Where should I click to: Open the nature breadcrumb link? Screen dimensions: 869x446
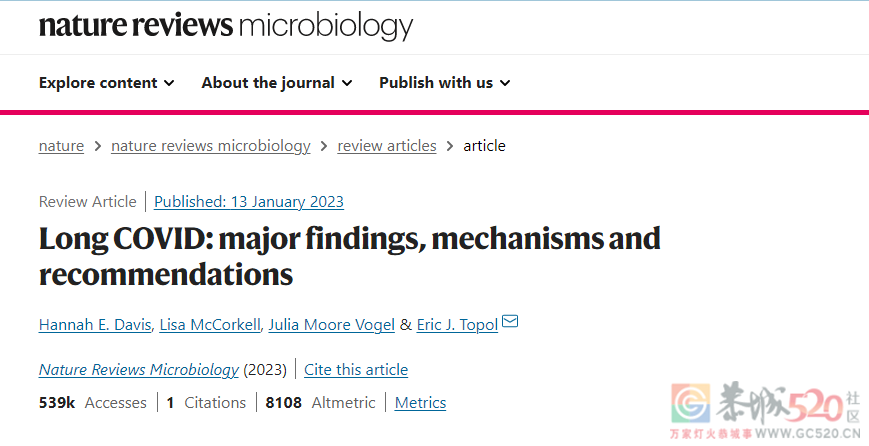62,146
